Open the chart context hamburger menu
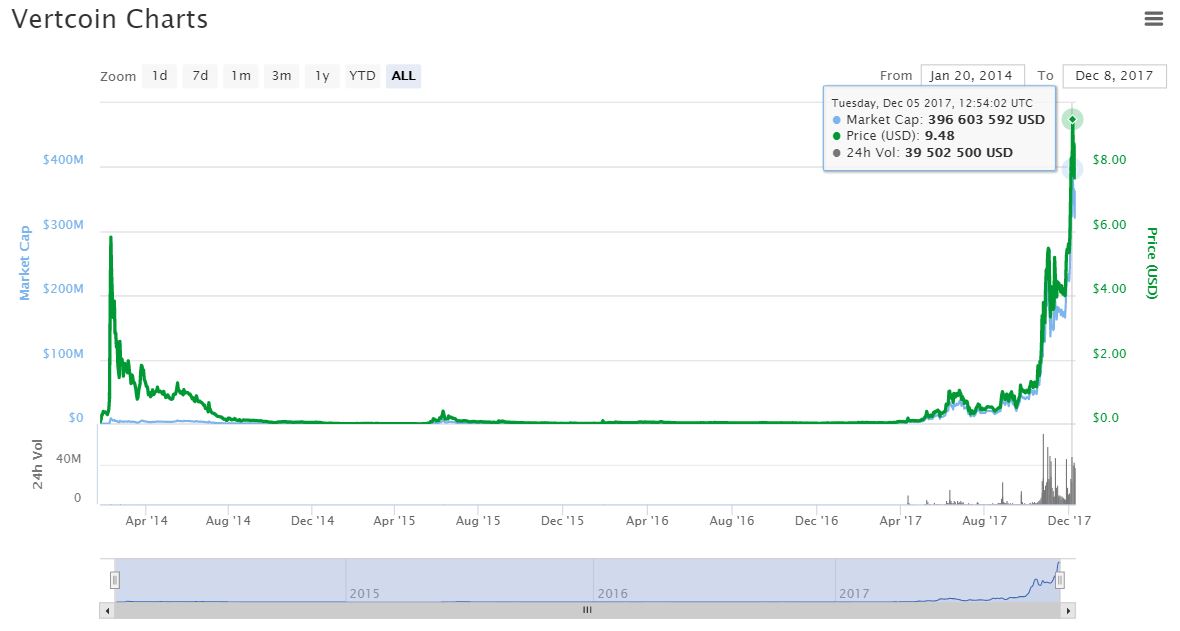The image size is (1180, 631). [x=1154, y=19]
